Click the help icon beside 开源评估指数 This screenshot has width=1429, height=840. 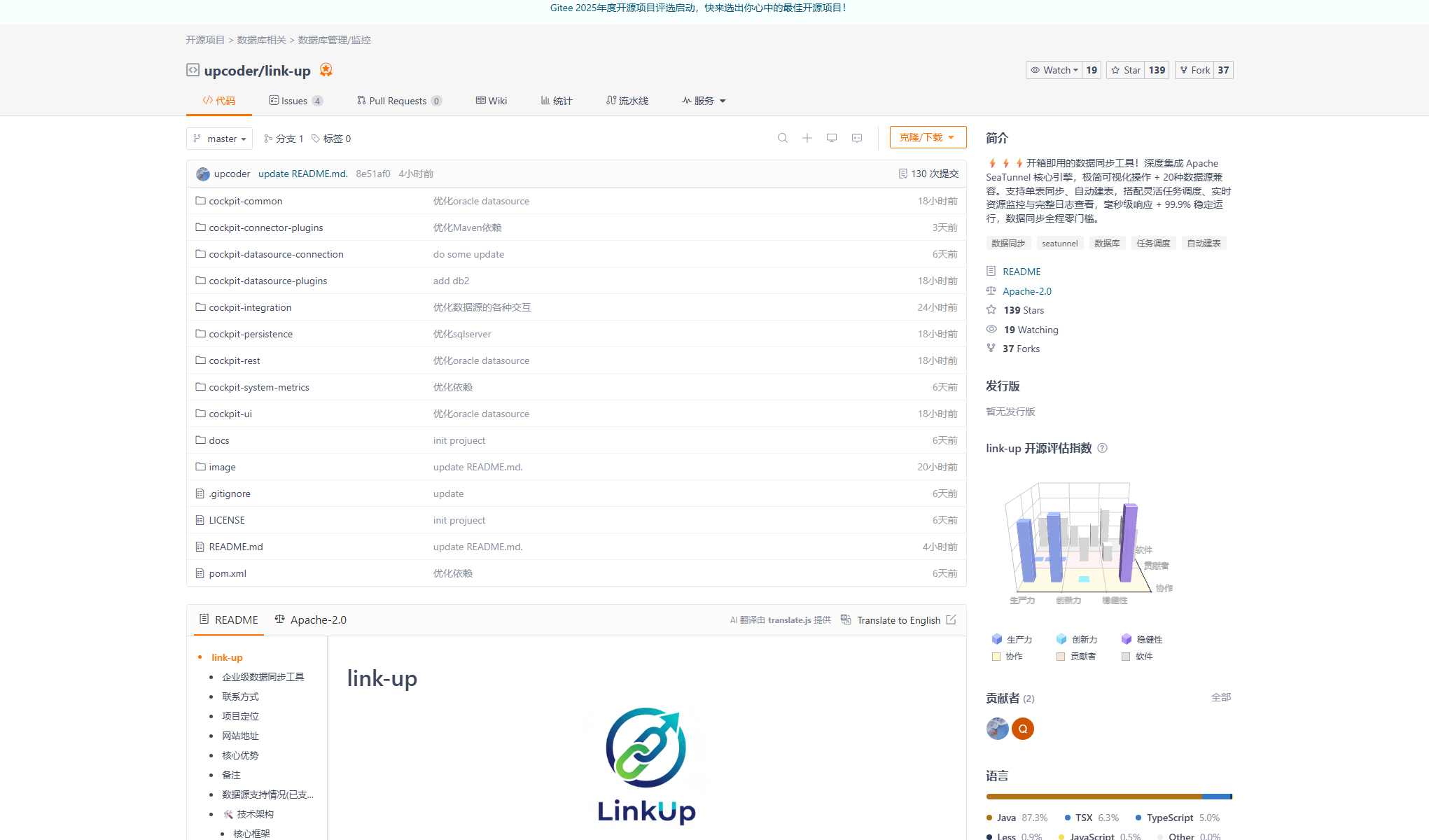click(1103, 448)
